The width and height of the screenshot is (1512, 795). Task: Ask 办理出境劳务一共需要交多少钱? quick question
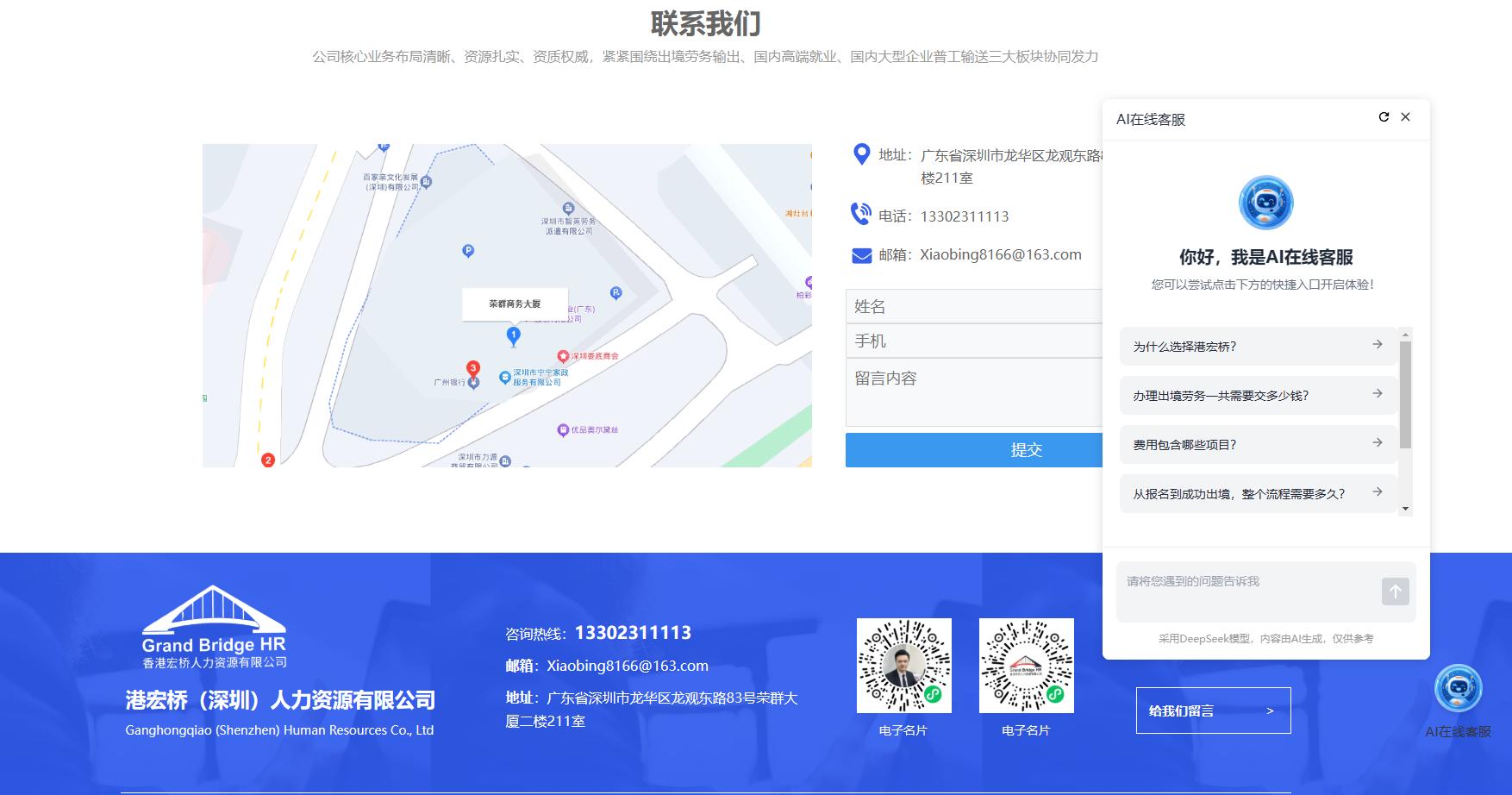1258,396
